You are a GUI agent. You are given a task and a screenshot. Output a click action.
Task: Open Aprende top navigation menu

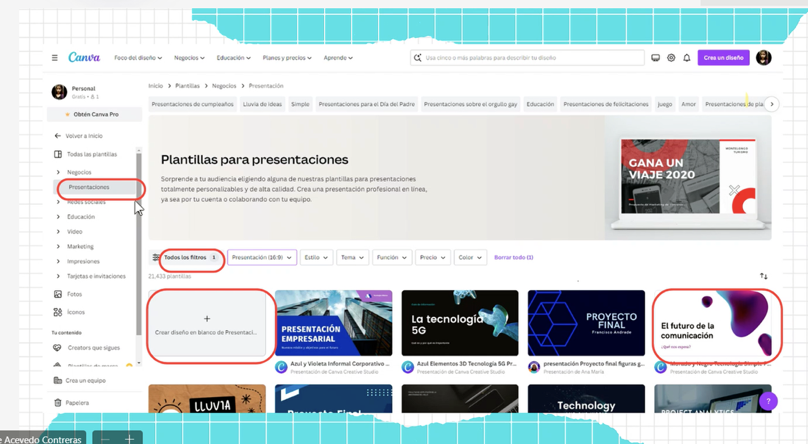338,58
